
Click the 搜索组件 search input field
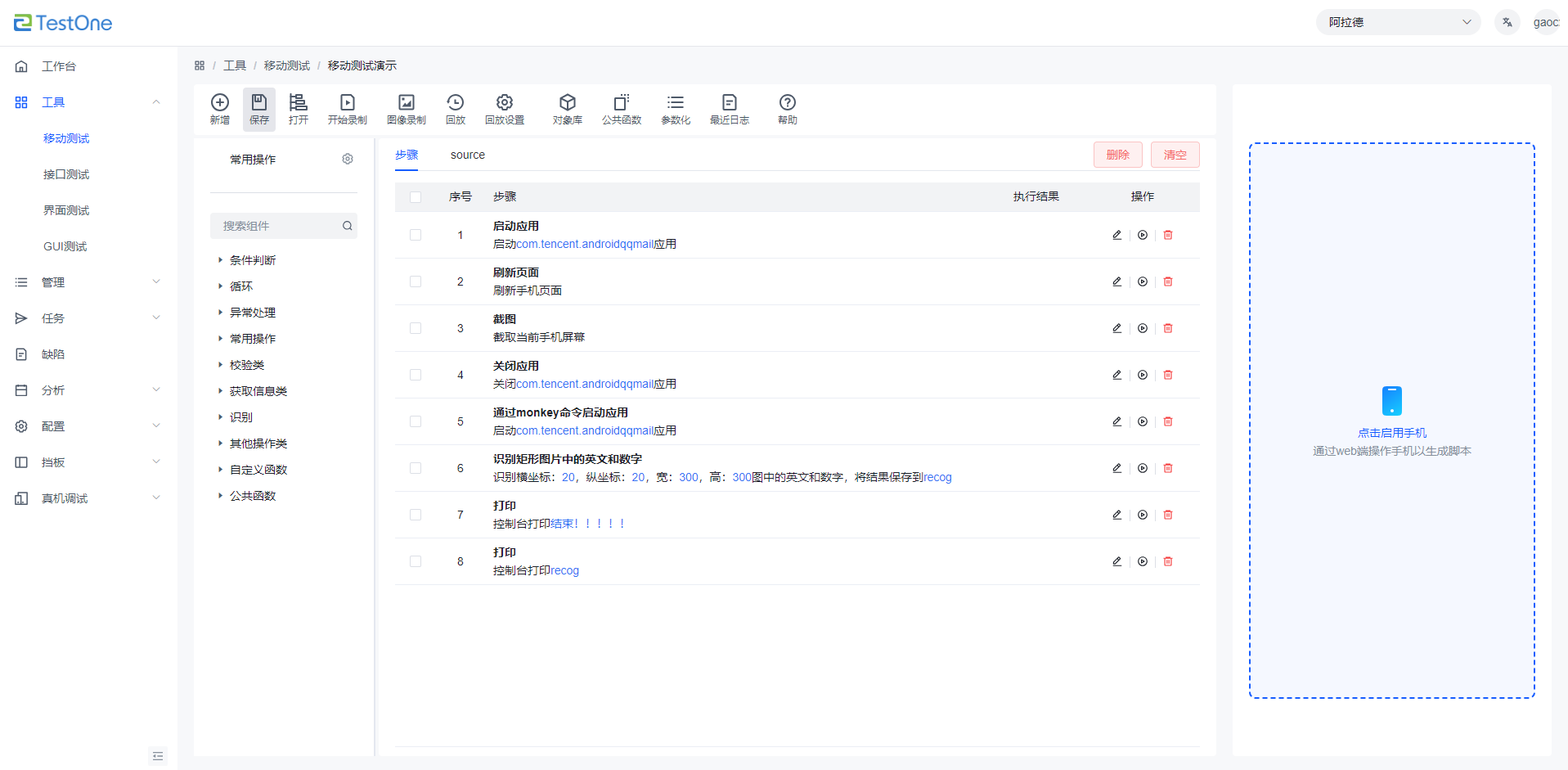click(x=276, y=226)
